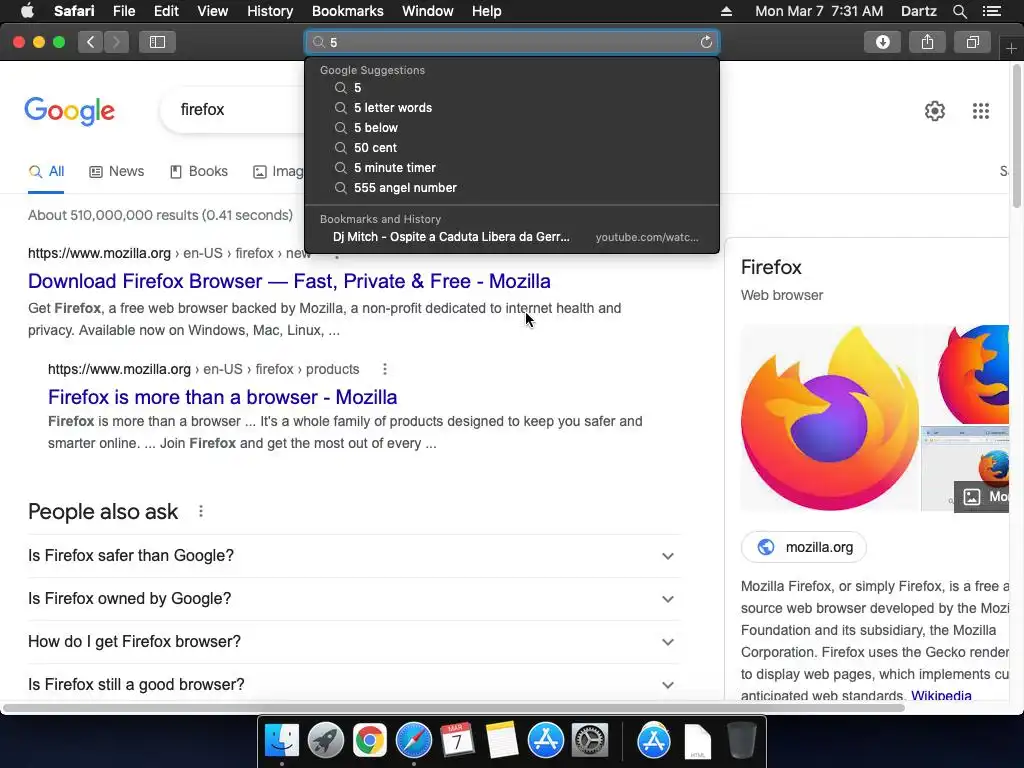Click the large Firefox logo image
The height and width of the screenshot is (768, 1024).
tap(829, 418)
